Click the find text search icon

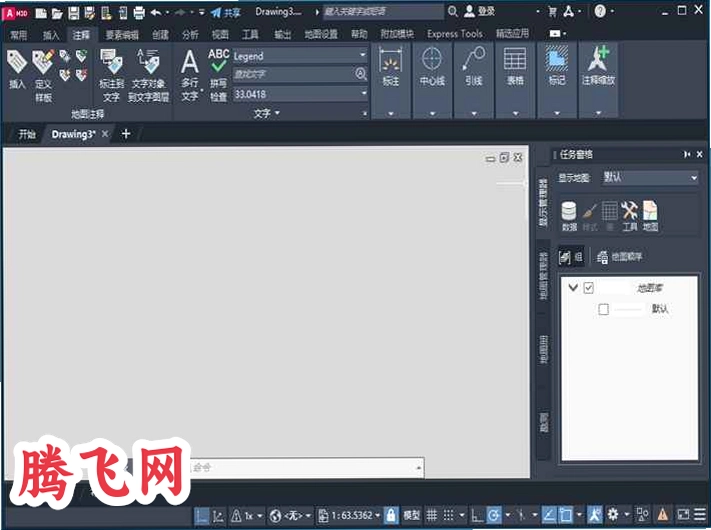tap(360, 74)
